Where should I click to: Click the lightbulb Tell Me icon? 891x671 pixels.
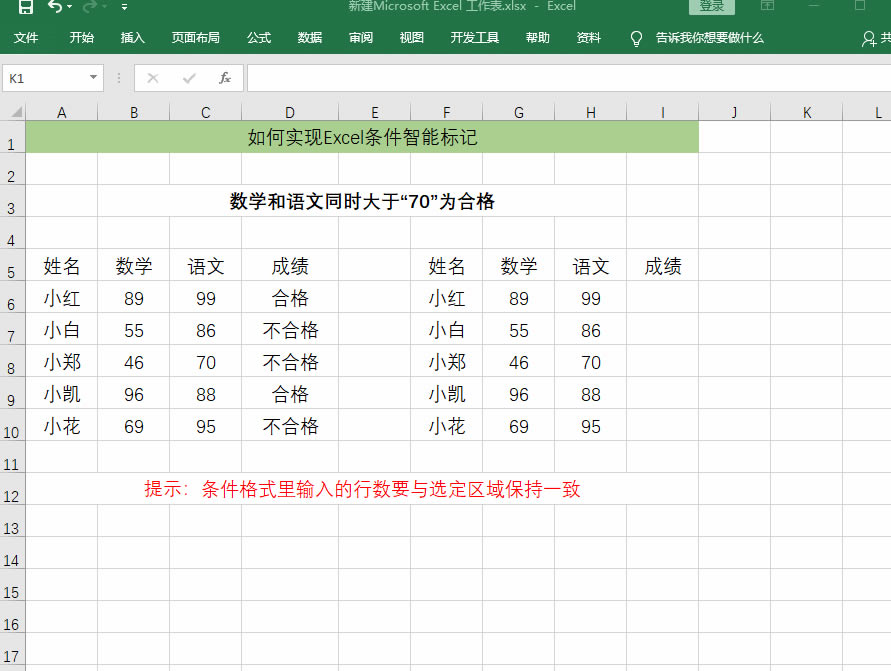coord(636,38)
